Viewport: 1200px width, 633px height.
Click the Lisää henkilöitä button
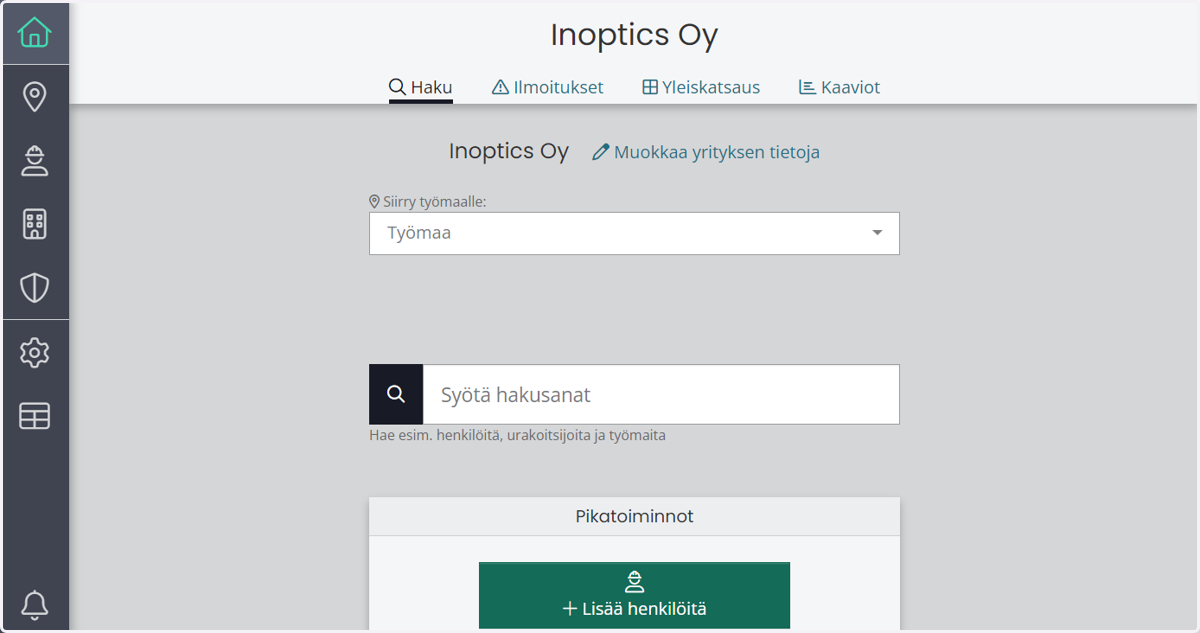pyautogui.click(x=634, y=595)
